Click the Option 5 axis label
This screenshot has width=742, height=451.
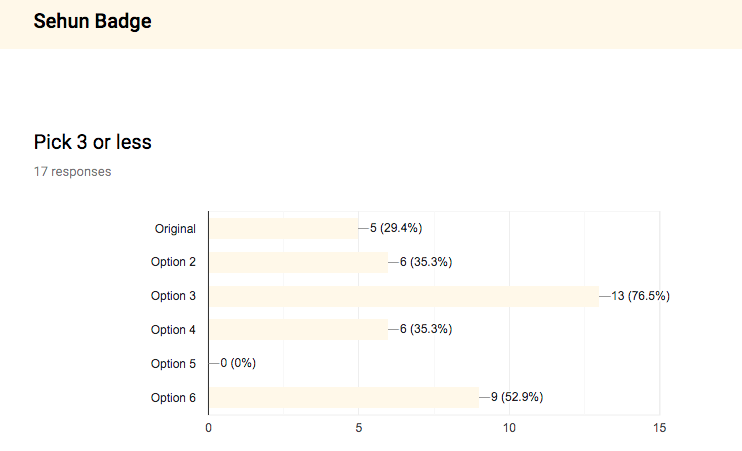click(x=173, y=363)
